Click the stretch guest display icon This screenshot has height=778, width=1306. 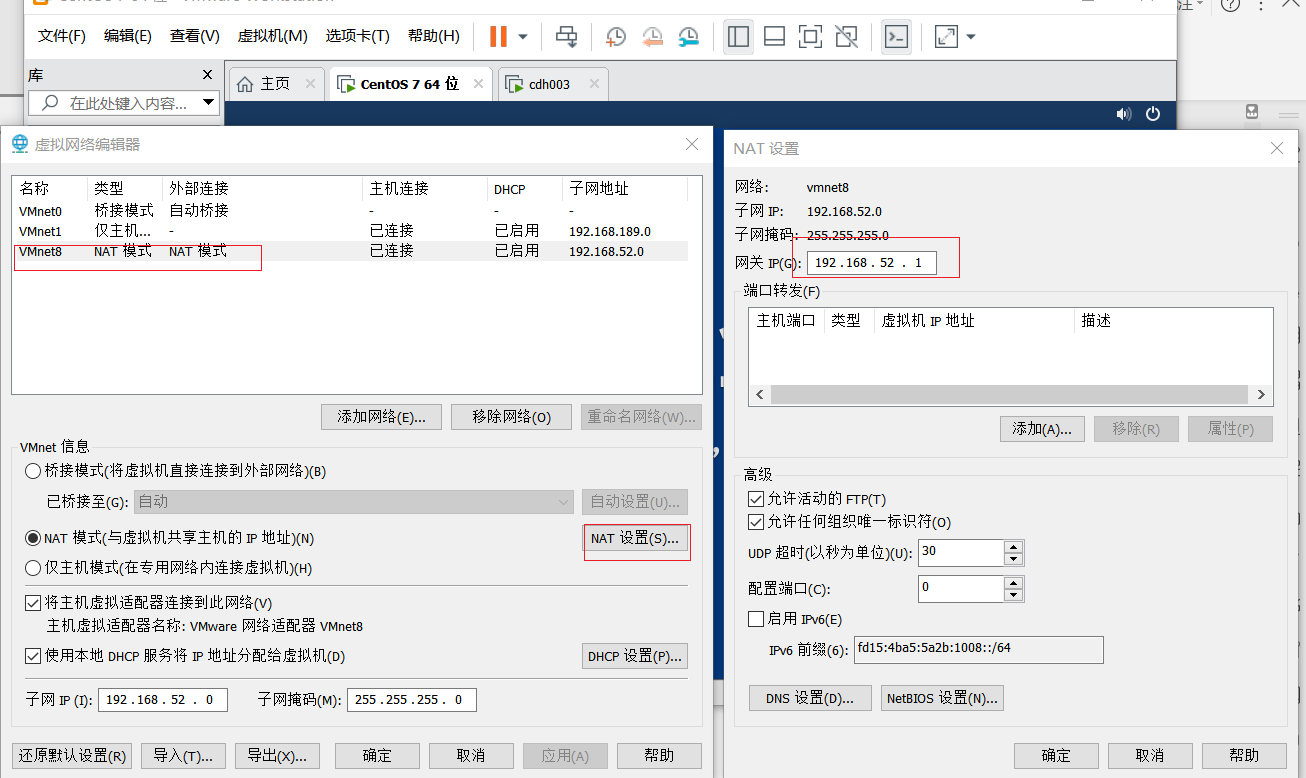946,37
